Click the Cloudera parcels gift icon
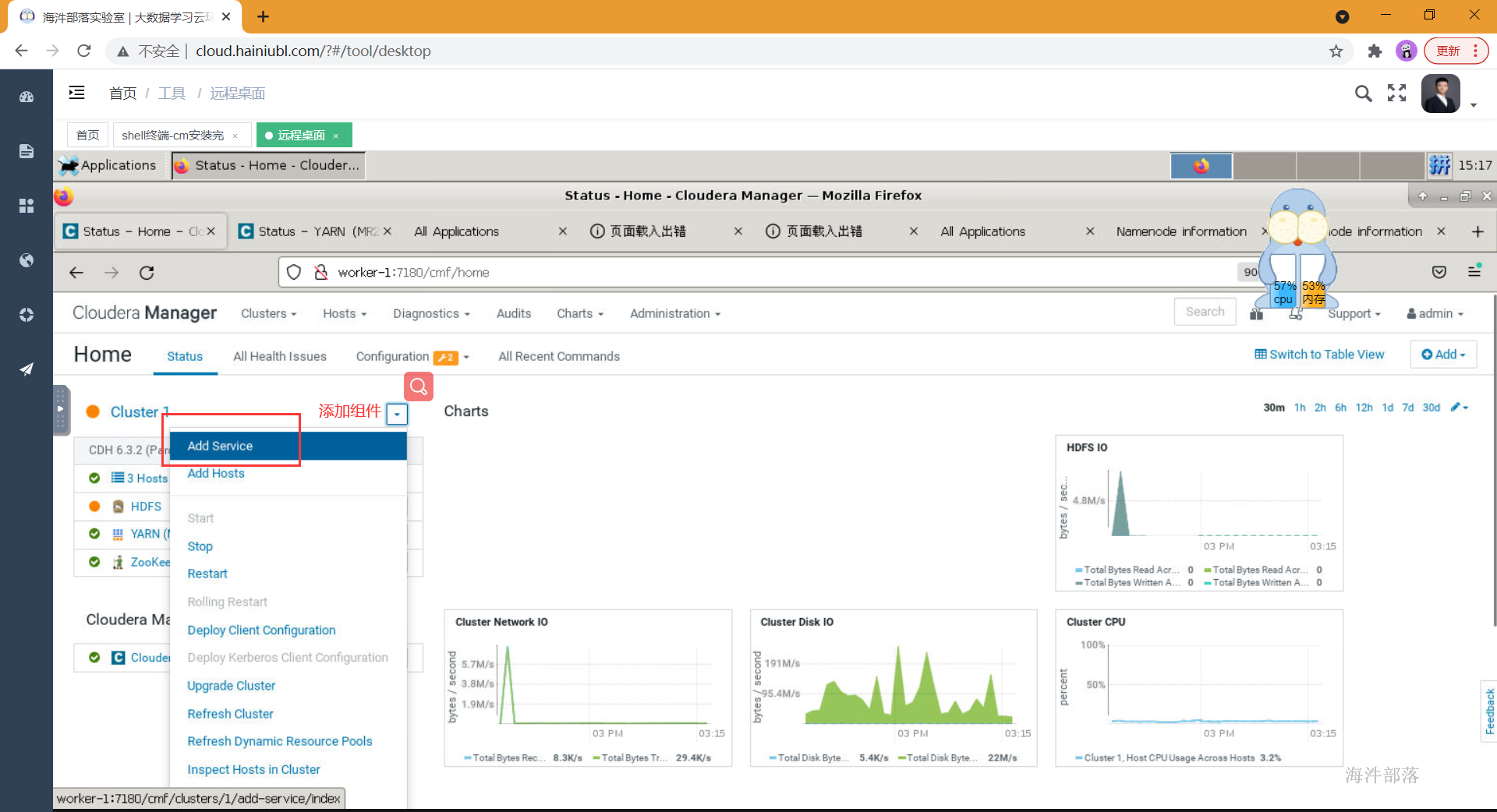The image size is (1497, 812). pos(1256,313)
